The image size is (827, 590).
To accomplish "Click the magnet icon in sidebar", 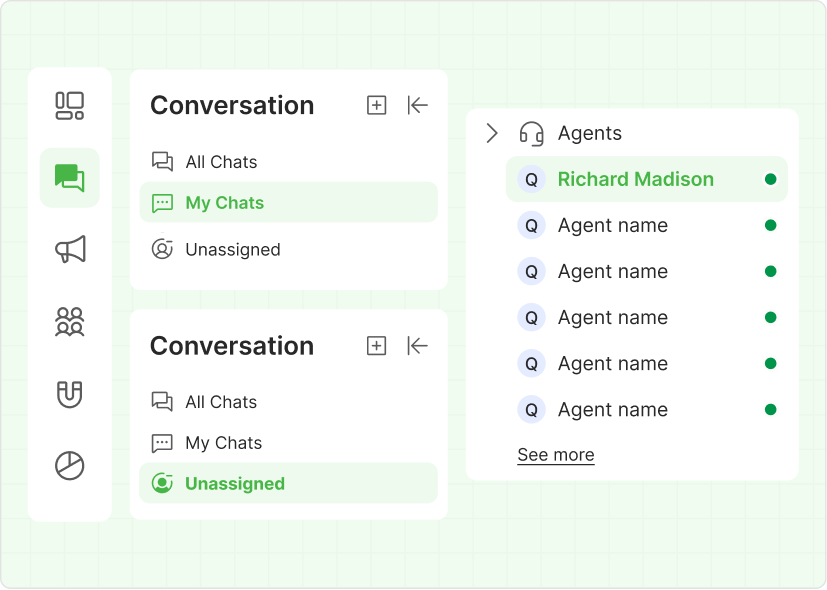I will 70,394.
